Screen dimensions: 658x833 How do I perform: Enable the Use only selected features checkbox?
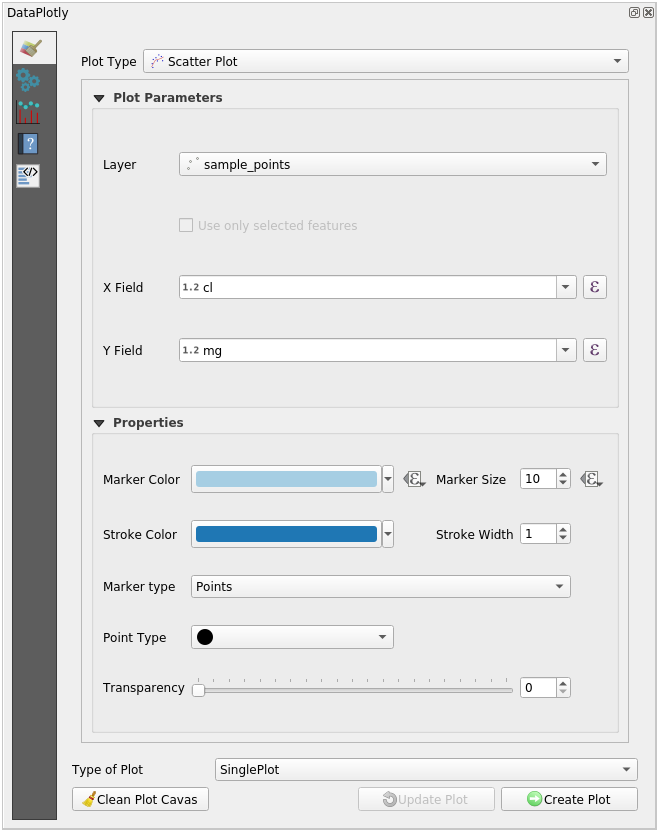(x=186, y=225)
